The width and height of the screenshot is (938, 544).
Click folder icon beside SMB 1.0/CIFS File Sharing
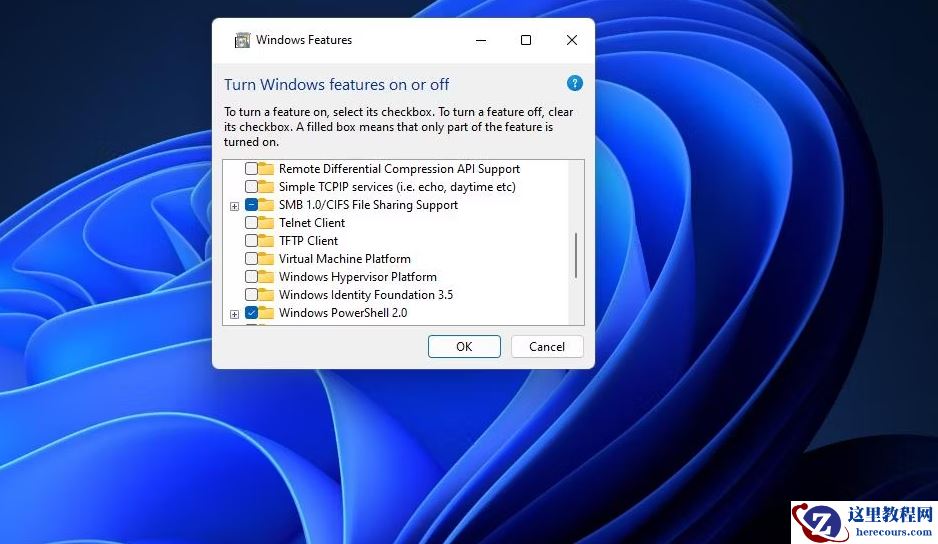[266, 205]
